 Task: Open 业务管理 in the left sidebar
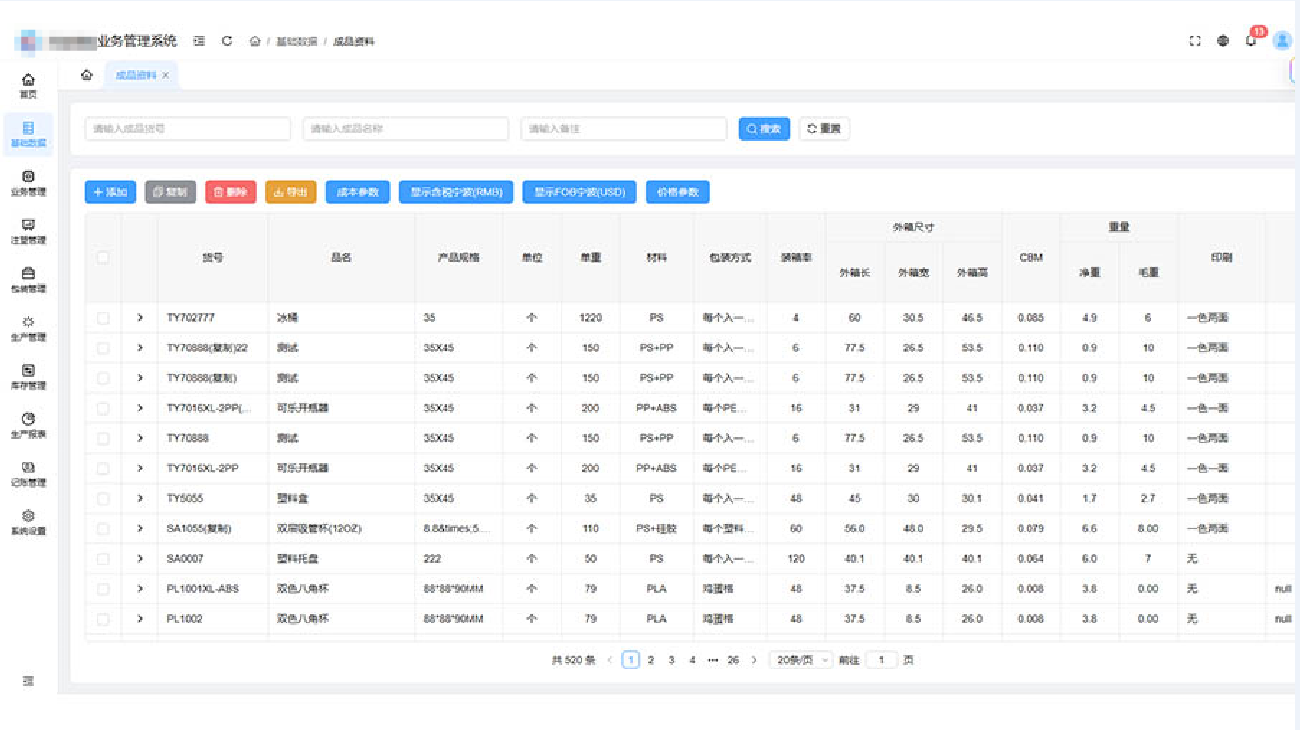pos(28,183)
